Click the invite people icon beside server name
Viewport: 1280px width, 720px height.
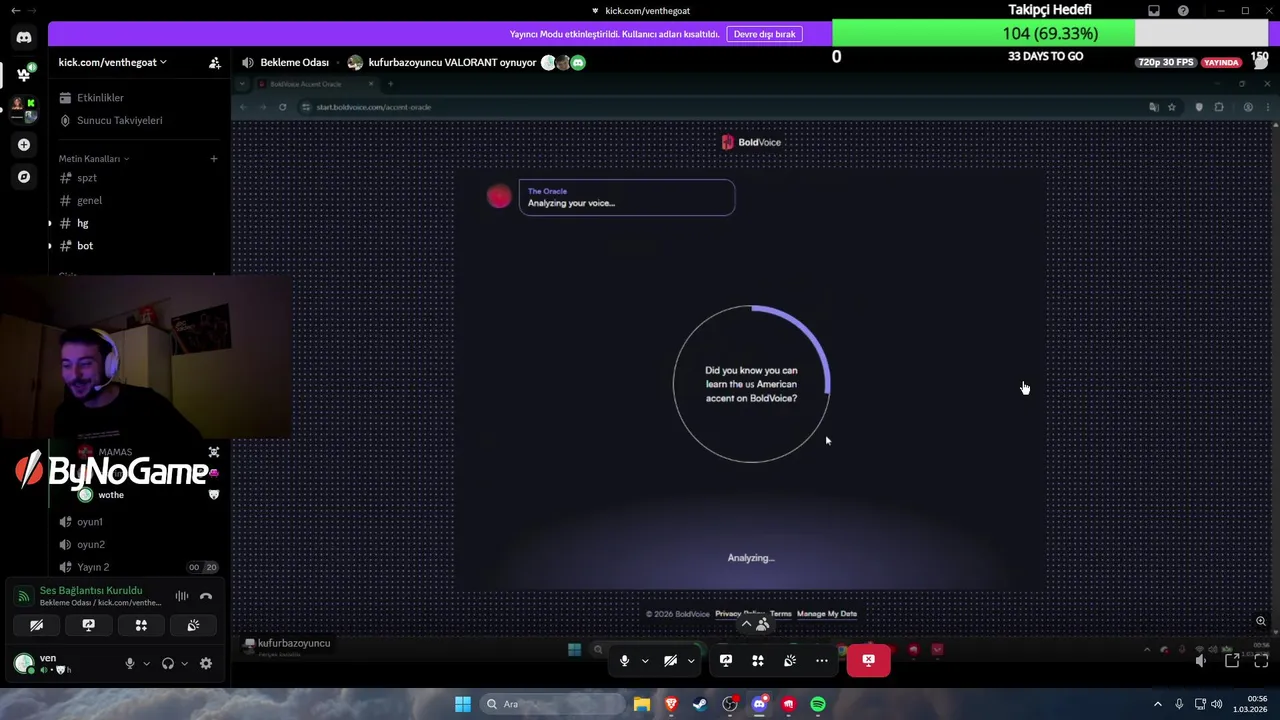(x=214, y=62)
